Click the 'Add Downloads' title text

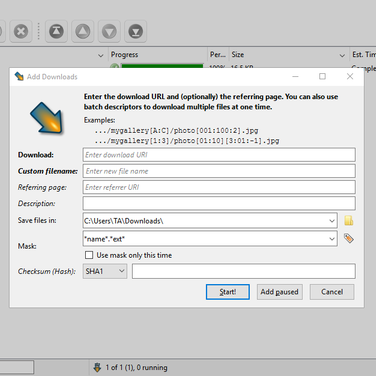[52, 77]
